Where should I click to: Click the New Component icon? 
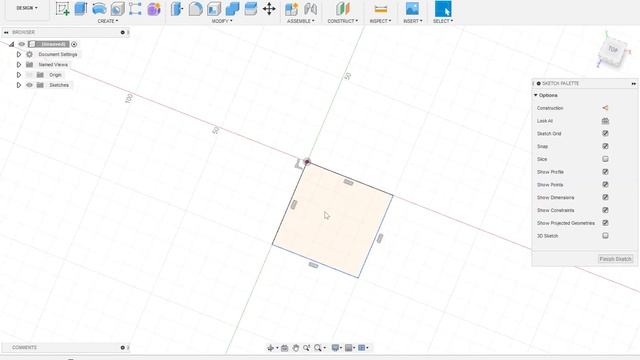(x=291, y=9)
